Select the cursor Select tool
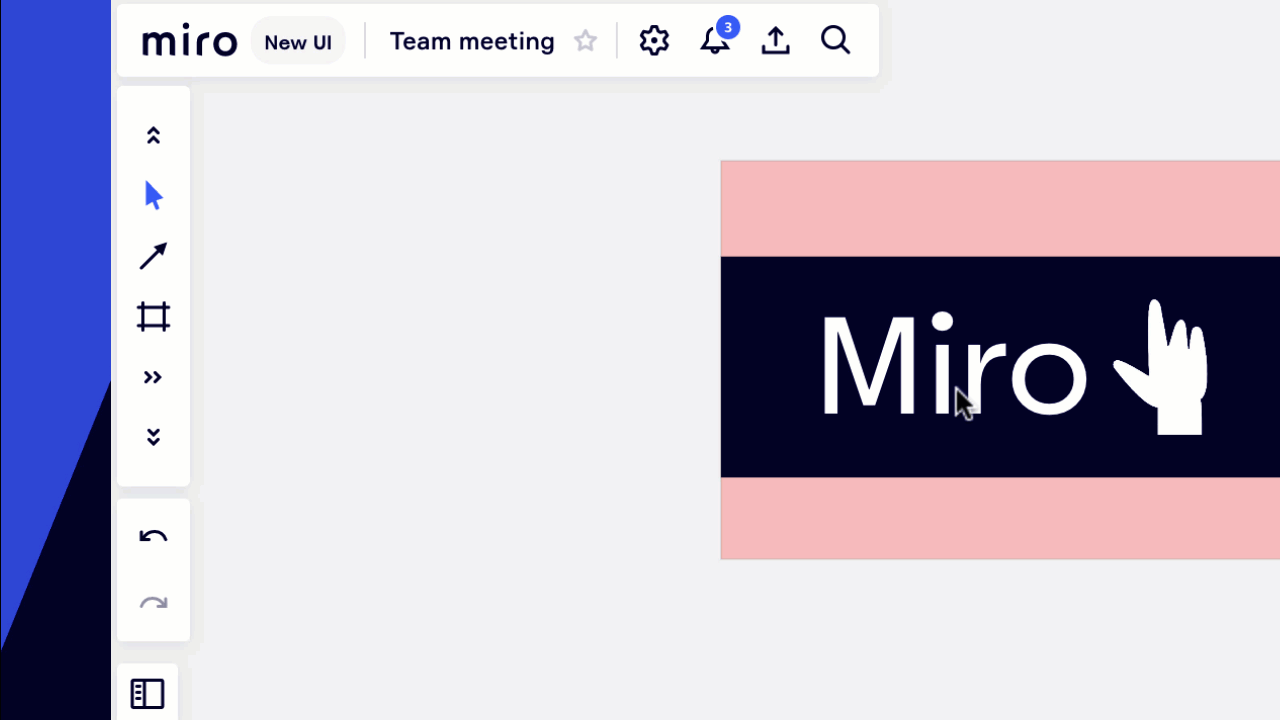Viewport: 1280px width, 720px height. pos(153,195)
